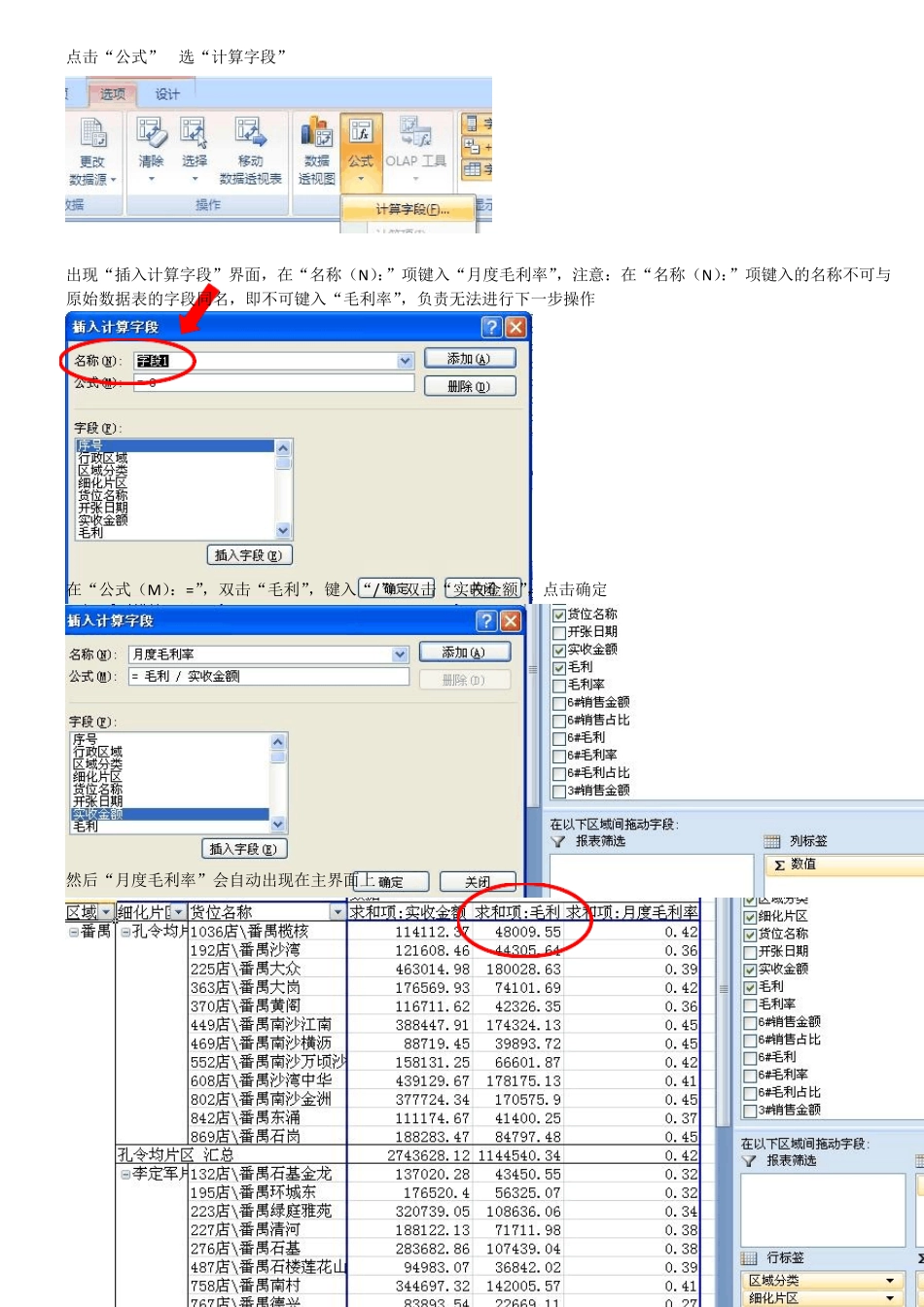Toggle 开张日期 checkbox beside the 月度毛利率 dialog

click(559, 632)
